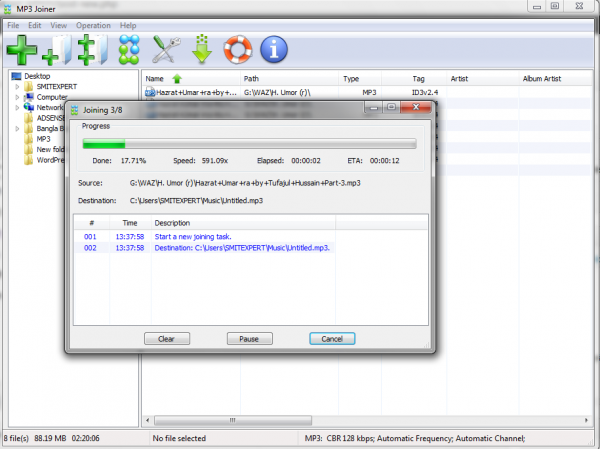This screenshot has width=600, height=449.
Task: Click the Album Artist column header
Action: point(556,79)
